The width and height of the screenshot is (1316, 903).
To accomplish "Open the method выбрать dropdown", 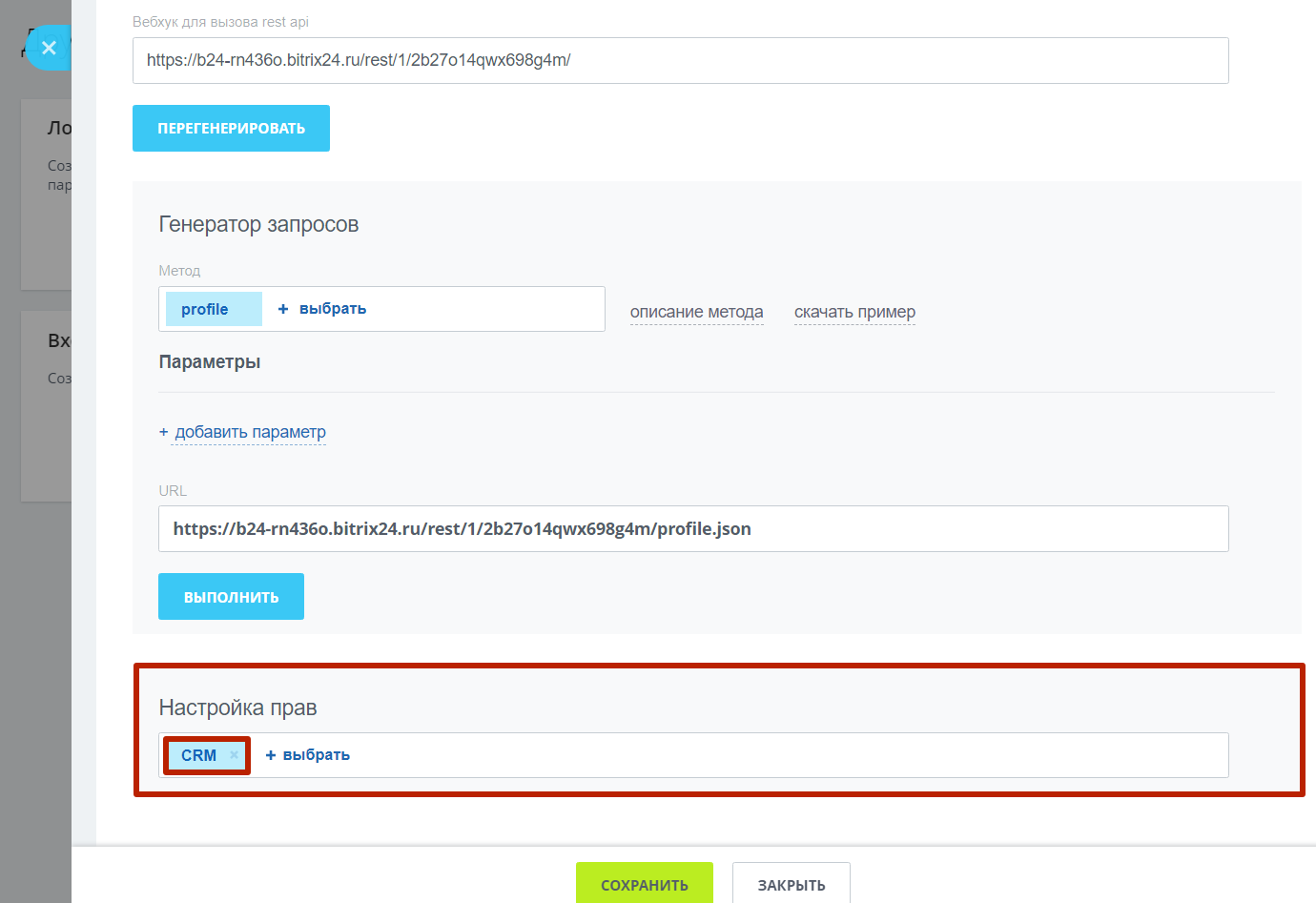I will tap(333, 309).
